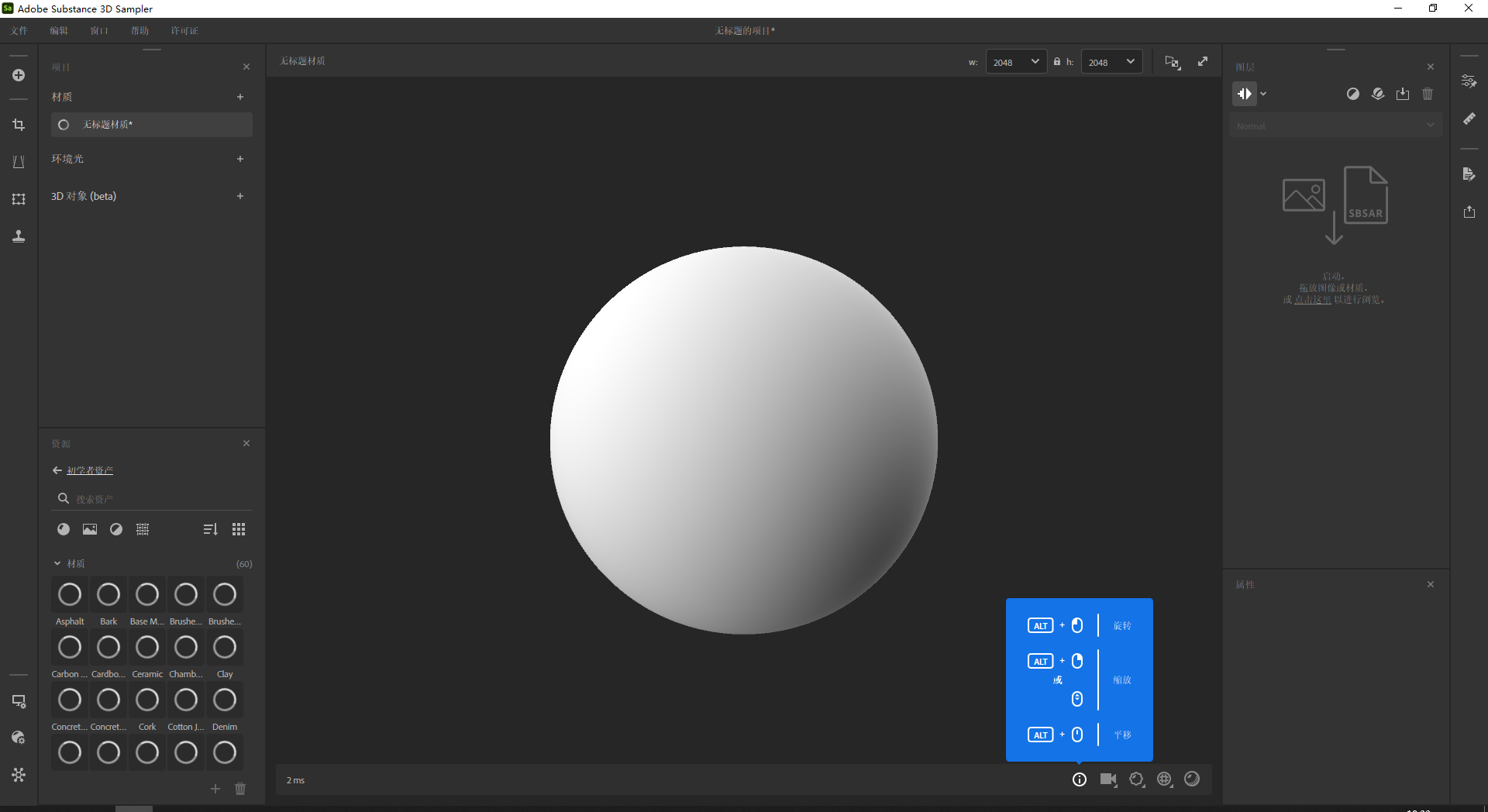The width and height of the screenshot is (1488, 812).
Task: Collapse the 材质 section in resources panel
Action: [56, 563]
